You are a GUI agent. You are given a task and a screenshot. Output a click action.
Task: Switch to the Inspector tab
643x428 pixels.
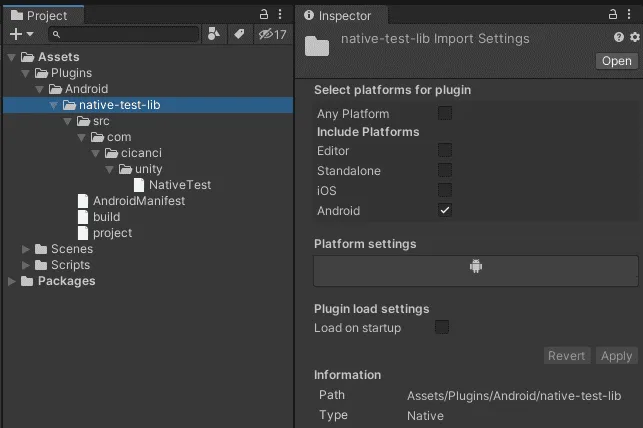click(x=337, y=16)
